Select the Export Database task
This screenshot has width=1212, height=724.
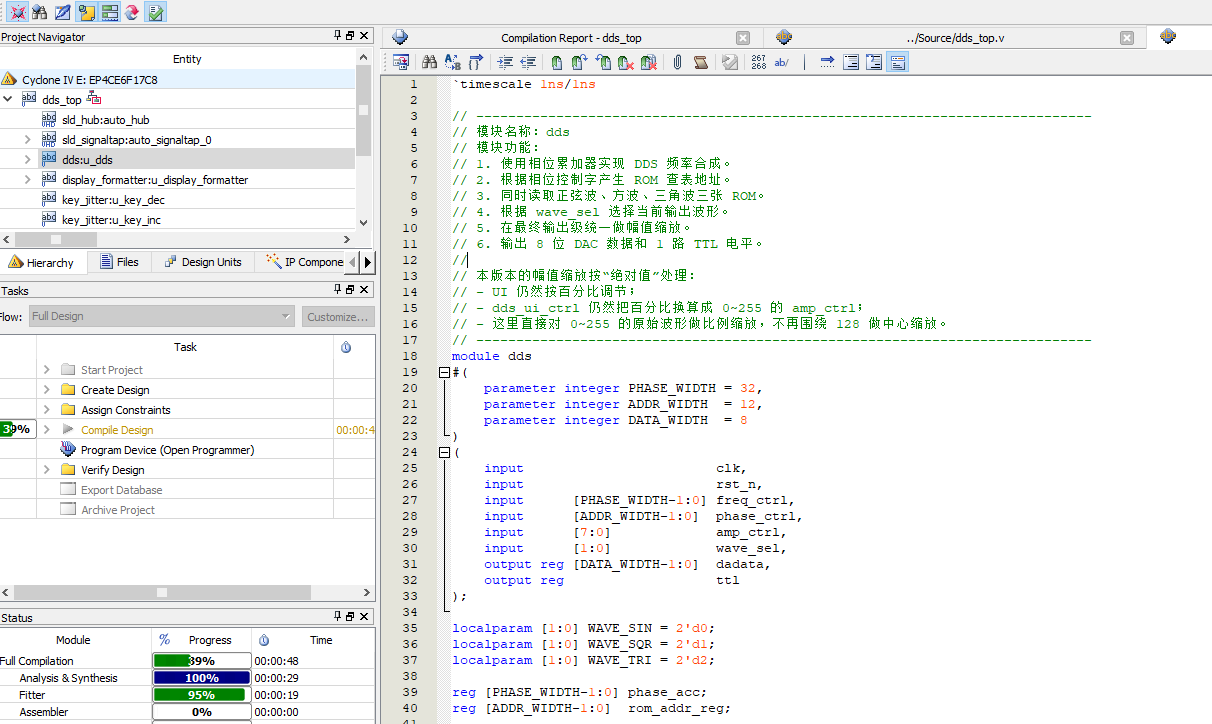tap(121, 490)
